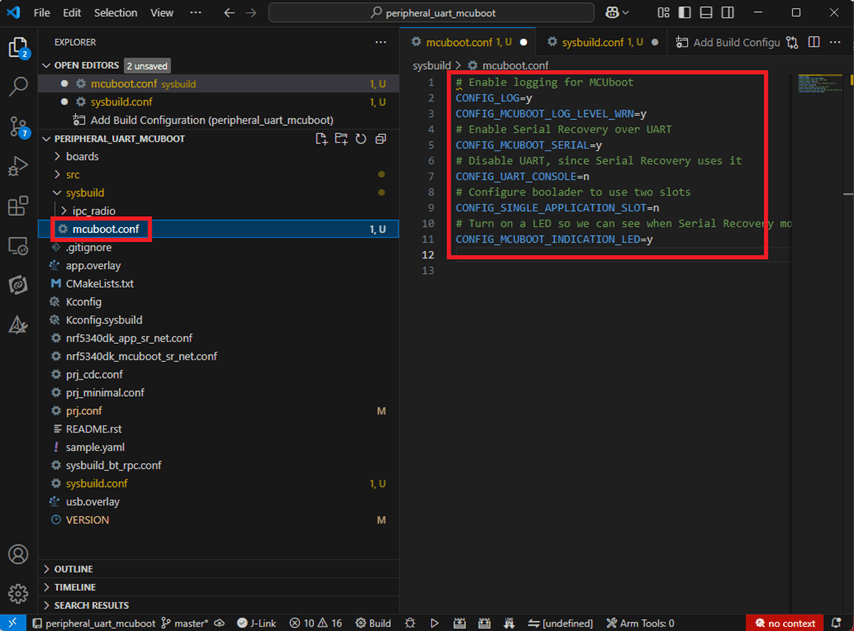The image size is (854, 631).
Task: Open the Search view in activity bar
Action: pos(18,87)
